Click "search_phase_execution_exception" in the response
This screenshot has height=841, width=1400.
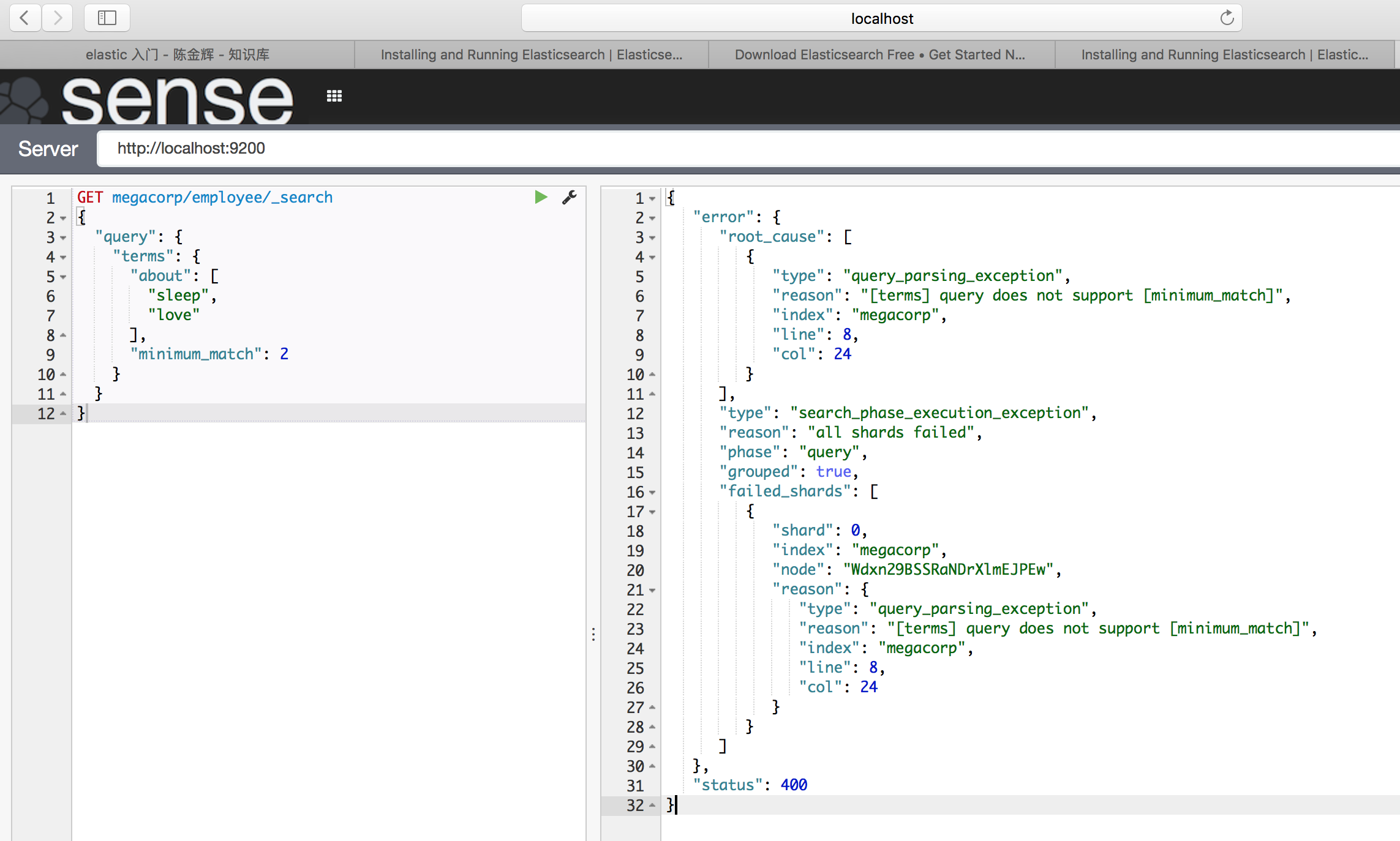click(940, 413)
